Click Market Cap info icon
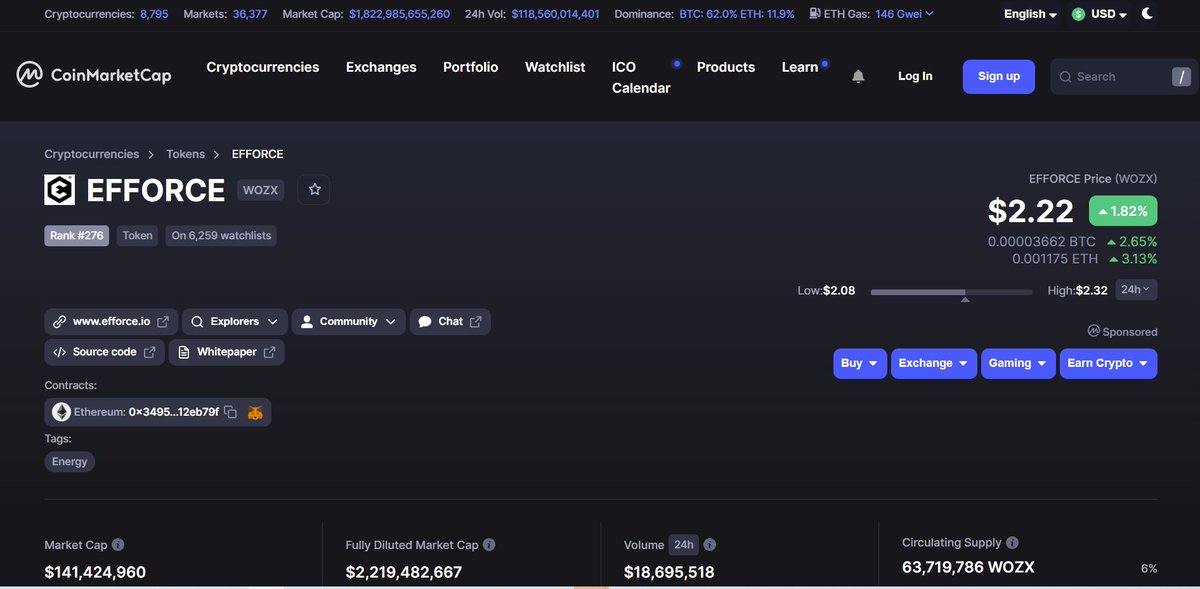The width and height of the screenshot is (1200, 589). pyautogui.click(x=118, y=545)
